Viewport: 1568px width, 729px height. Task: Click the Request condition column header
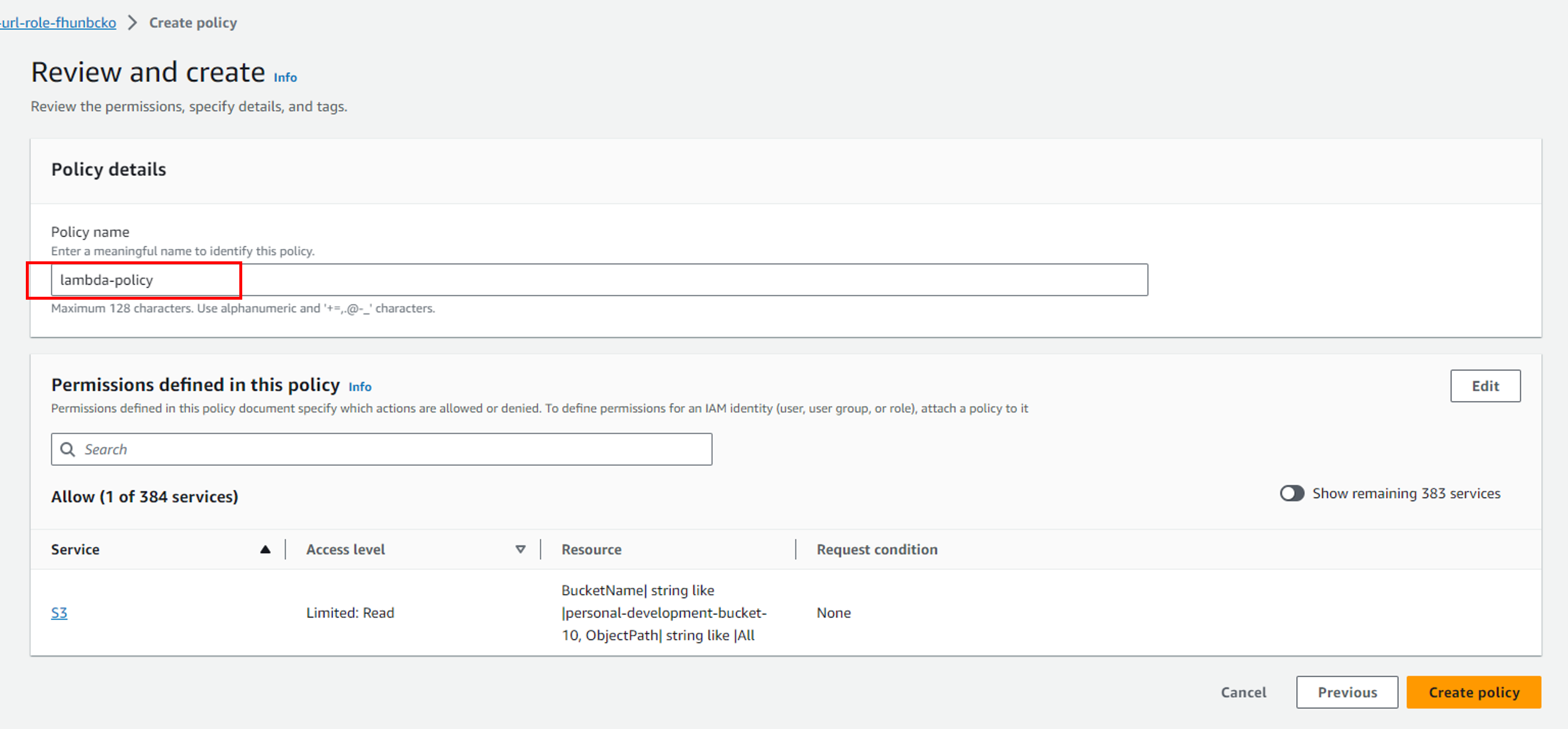tap(877, 549)
